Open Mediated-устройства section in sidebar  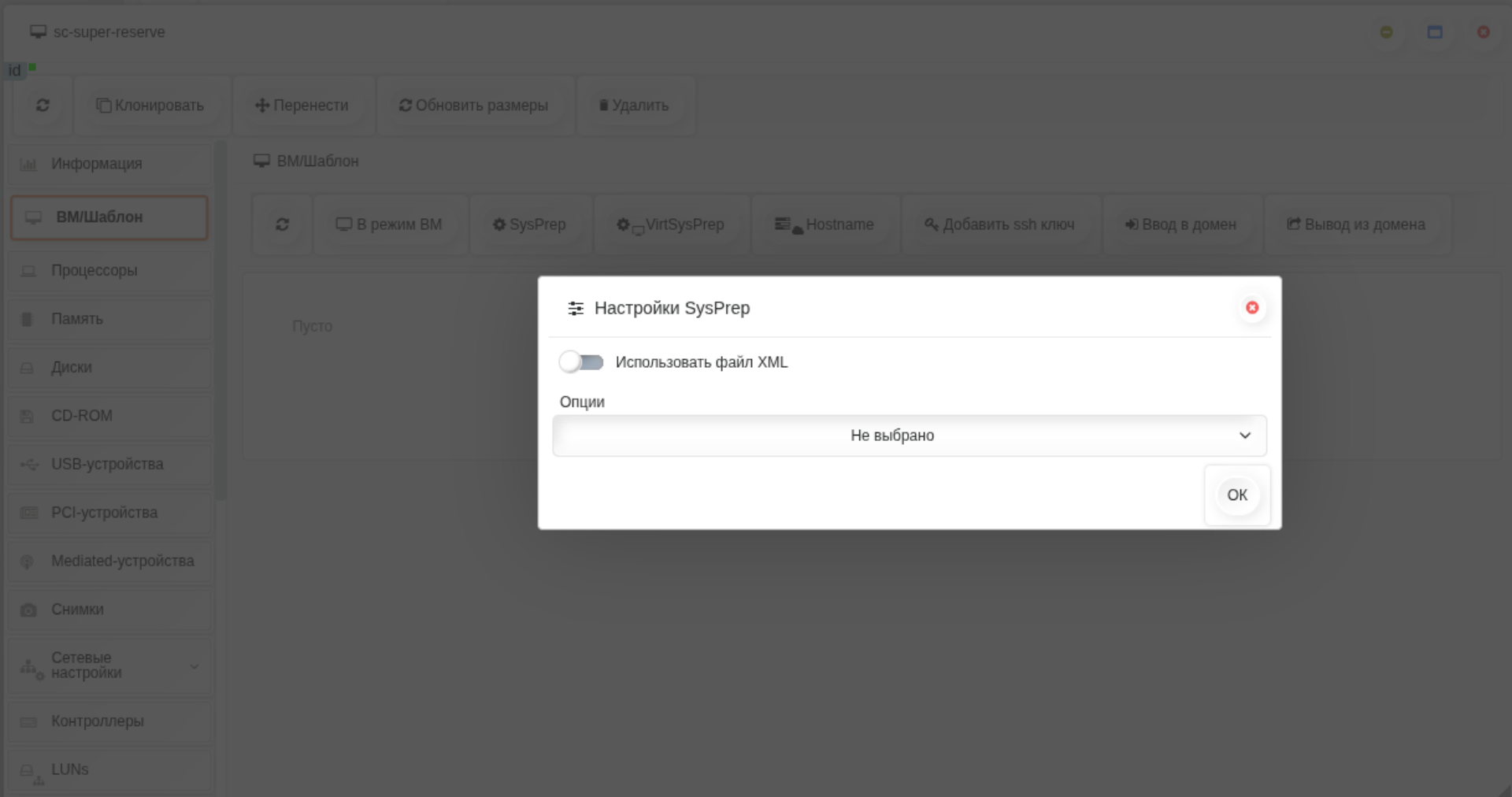[x=109, y=562]
